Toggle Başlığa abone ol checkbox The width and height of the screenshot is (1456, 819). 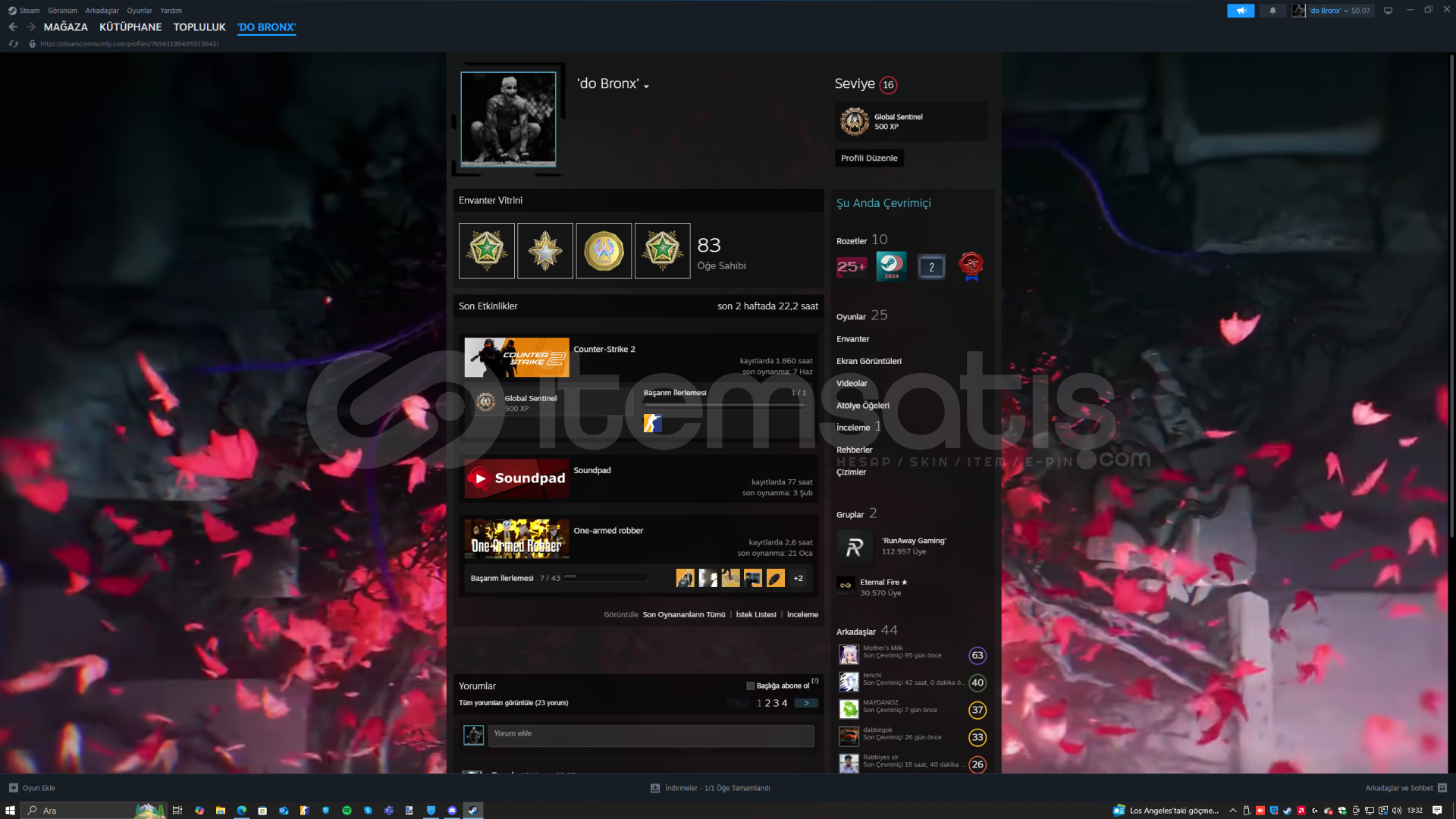tap(751, 686)
